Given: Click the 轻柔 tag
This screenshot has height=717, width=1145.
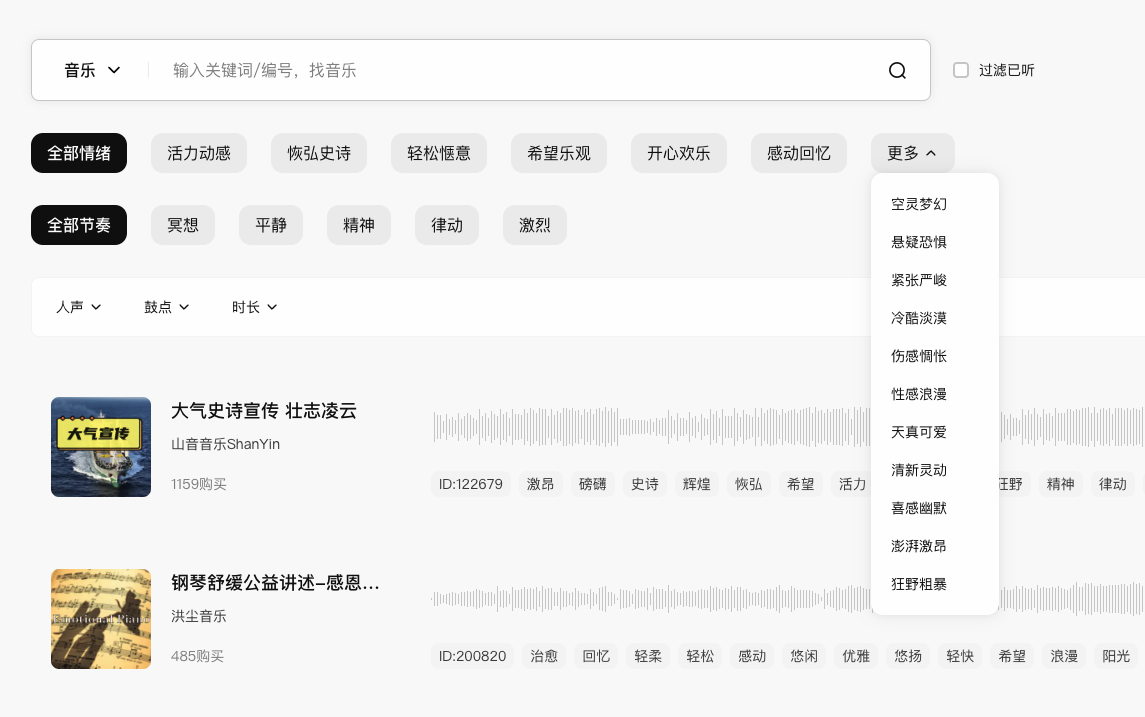Looking at the screenshot, I should (648, 656).
